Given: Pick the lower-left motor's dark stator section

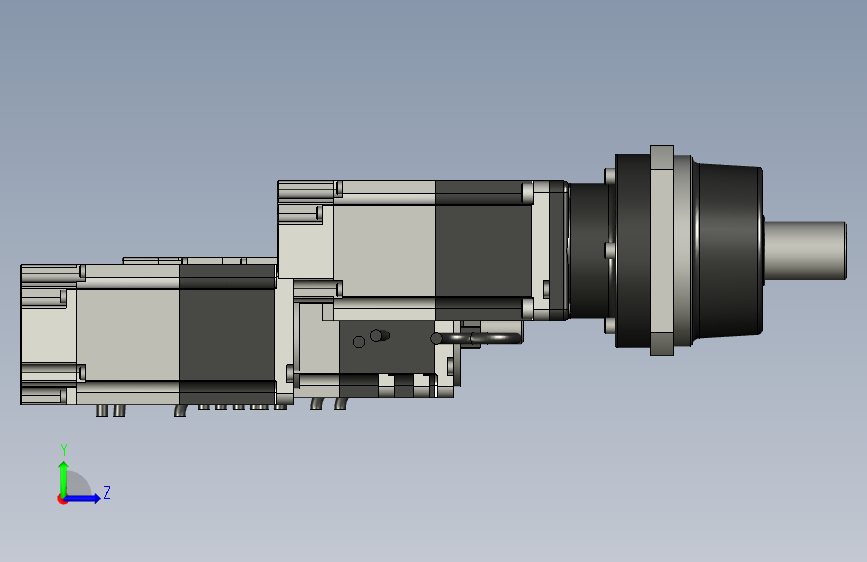Looking at the screenshot, I should (x=227, y=334).
